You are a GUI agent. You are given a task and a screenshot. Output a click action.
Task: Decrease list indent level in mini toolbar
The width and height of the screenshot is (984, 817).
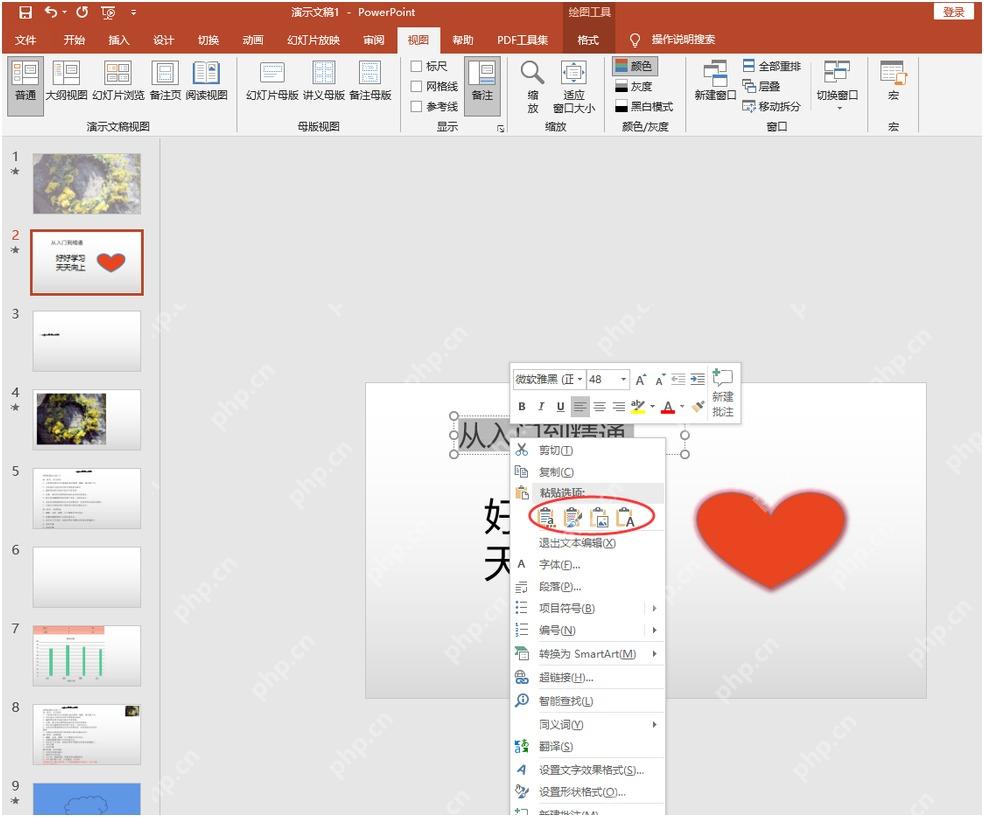678,380
